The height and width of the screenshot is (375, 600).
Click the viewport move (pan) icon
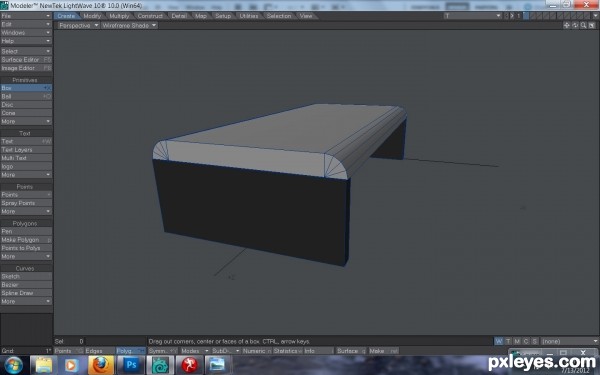(566, 25)
